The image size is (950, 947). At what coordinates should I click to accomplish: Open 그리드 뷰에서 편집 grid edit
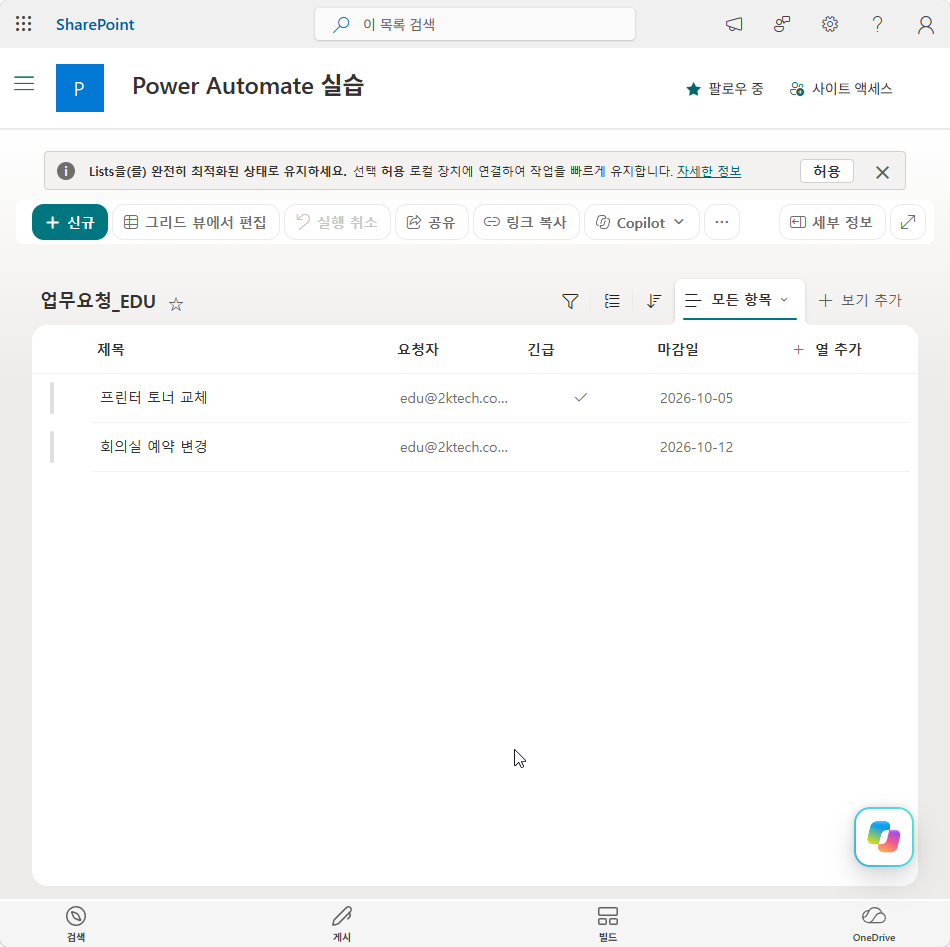pyautogui.click(x=196, y=222)
